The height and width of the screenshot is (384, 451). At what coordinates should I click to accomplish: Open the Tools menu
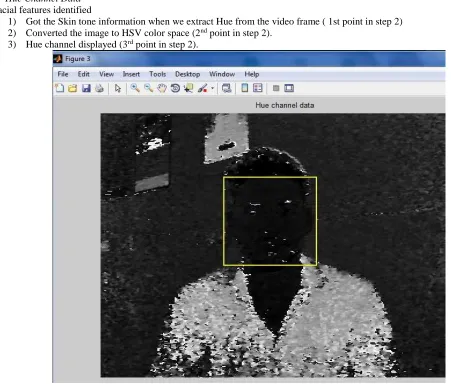[157, 74]
